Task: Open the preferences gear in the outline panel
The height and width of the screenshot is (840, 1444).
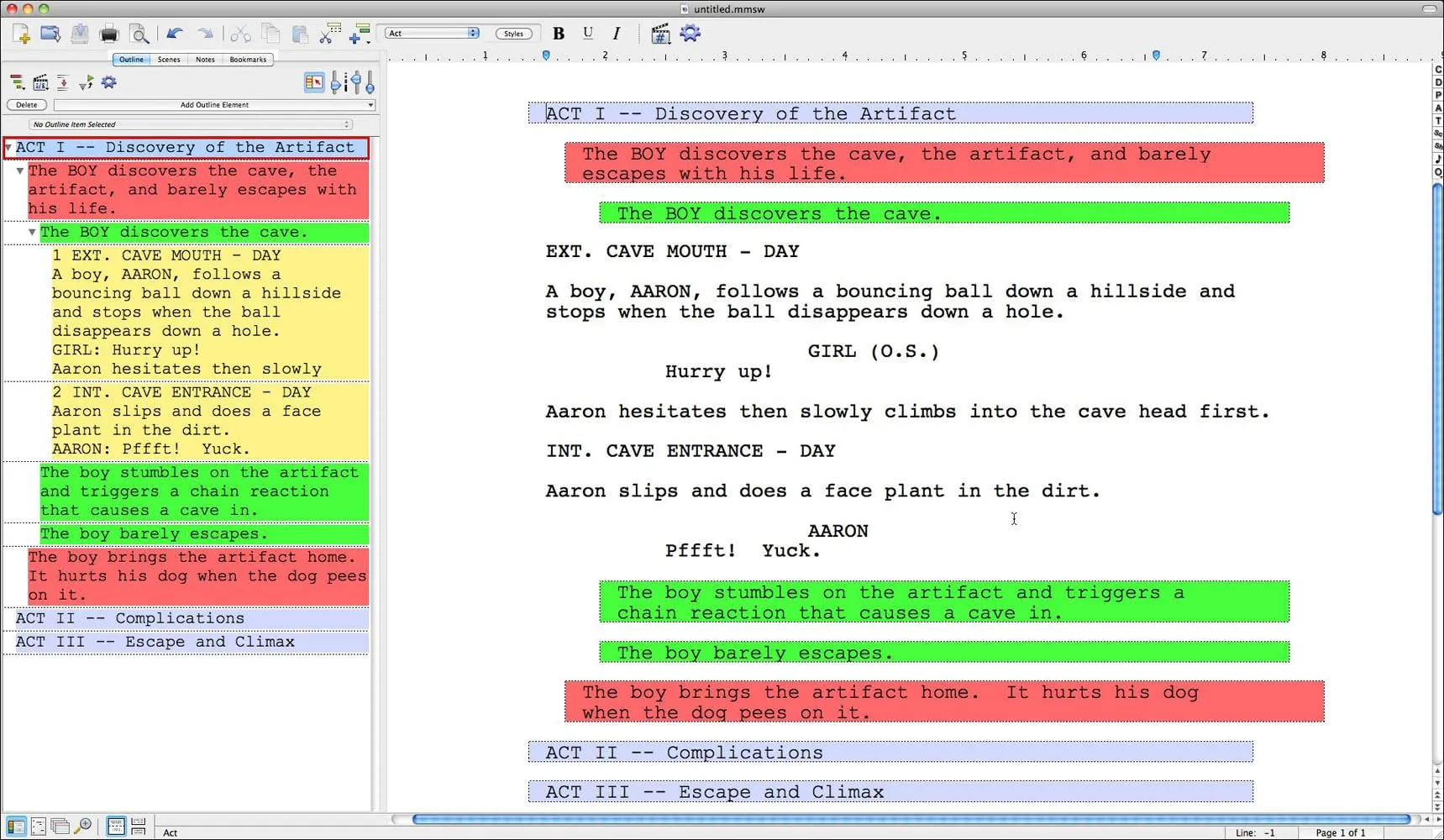Action: coord(108,82)
